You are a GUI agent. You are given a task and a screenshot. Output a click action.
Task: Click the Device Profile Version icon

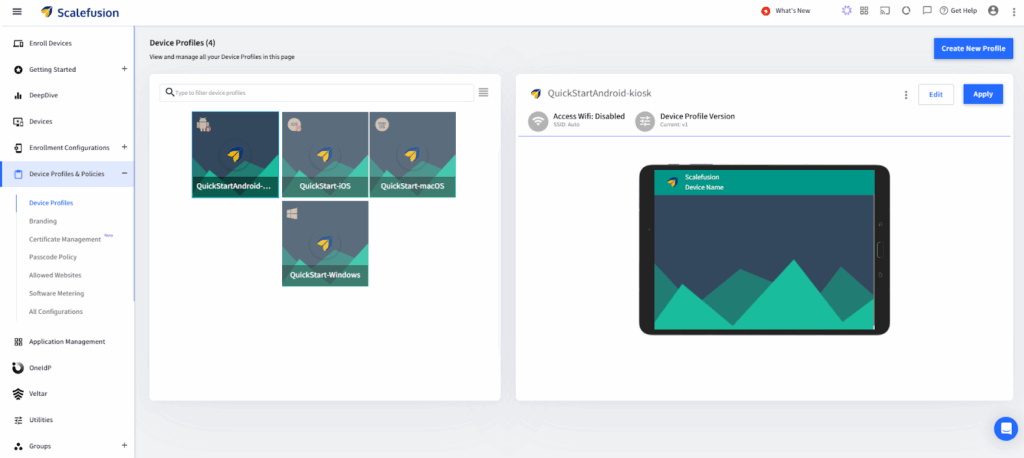tap(645, 121)
